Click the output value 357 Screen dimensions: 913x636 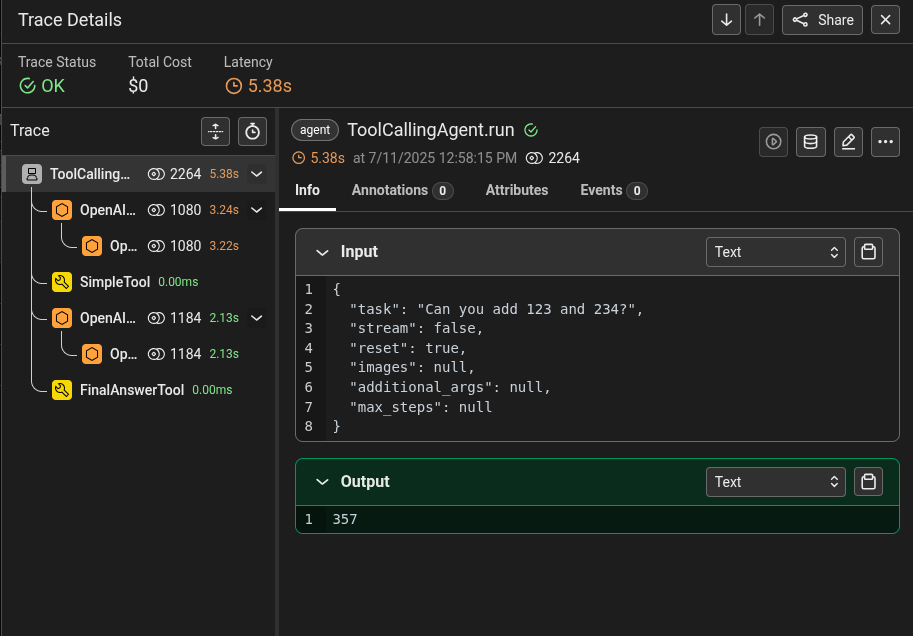(x=345, y=519)
